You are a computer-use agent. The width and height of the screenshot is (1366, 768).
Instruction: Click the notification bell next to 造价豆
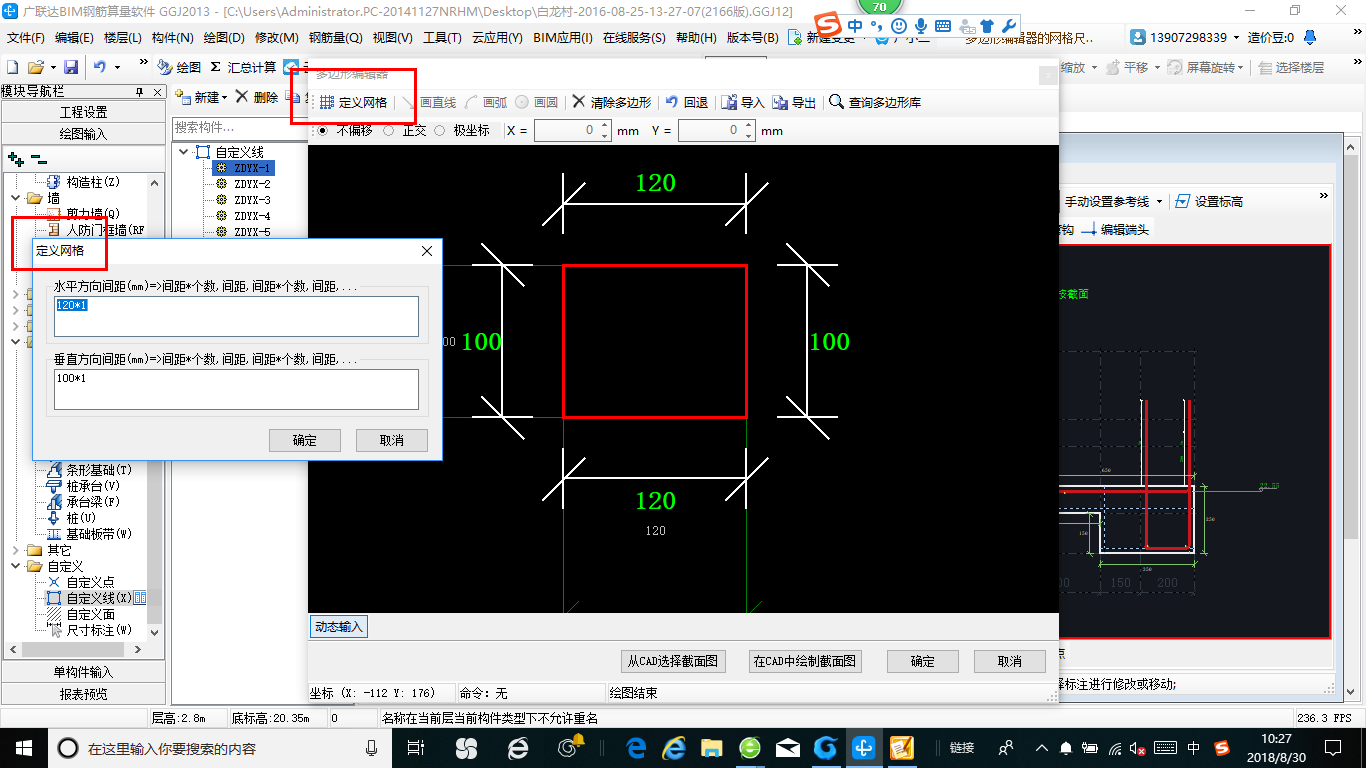coord(1311,37)
